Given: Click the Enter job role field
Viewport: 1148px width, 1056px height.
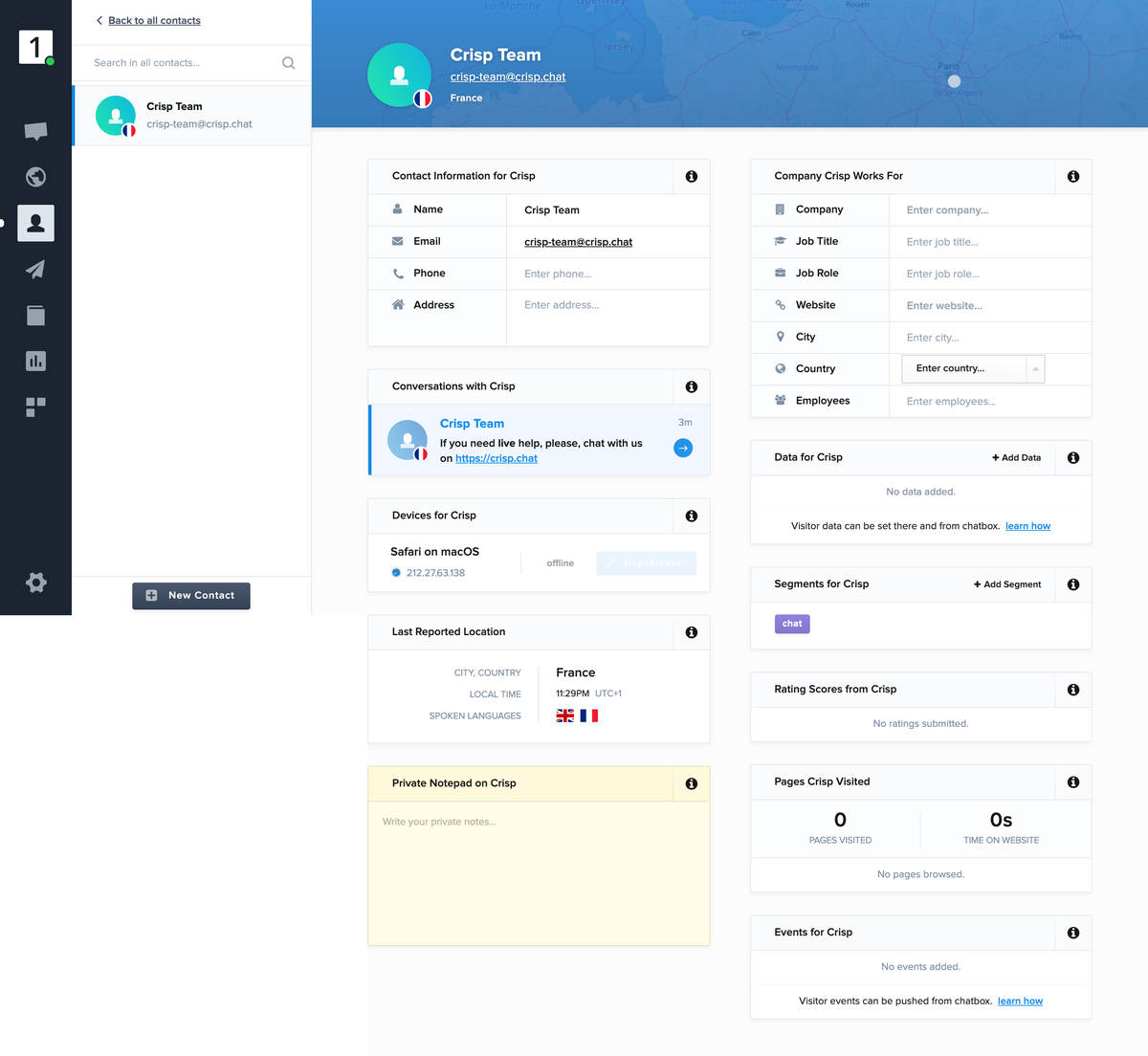Looking at the screenshot, I should pos(991,274).
